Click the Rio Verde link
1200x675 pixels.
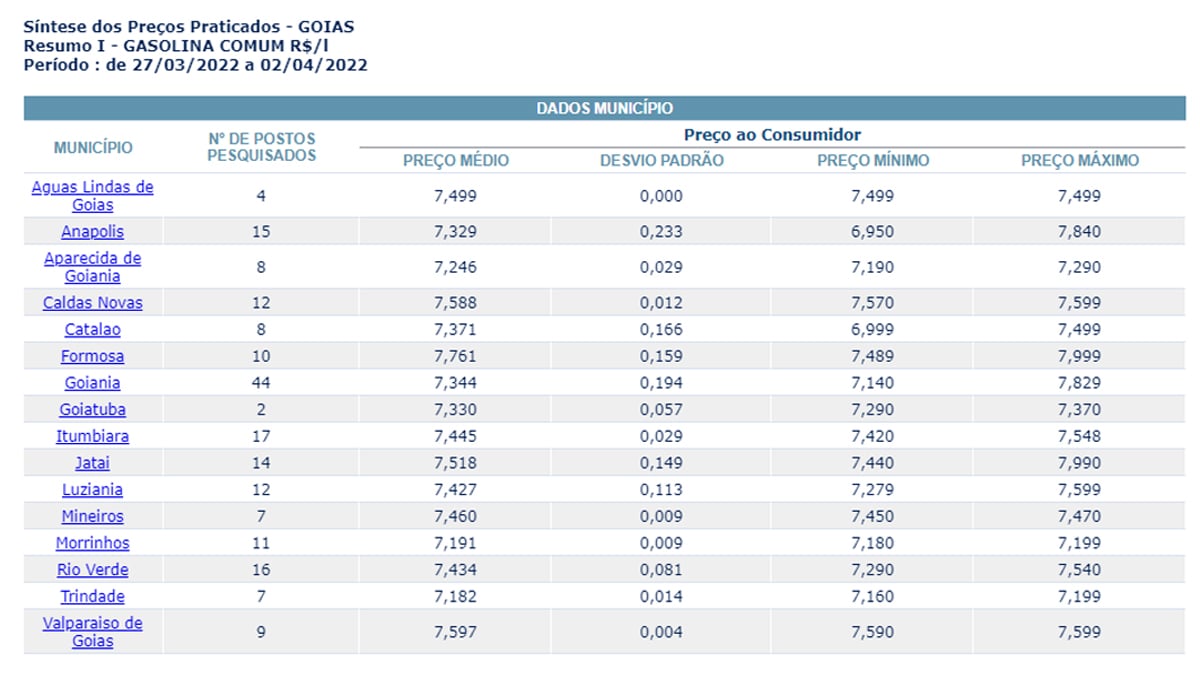point(92,570)
